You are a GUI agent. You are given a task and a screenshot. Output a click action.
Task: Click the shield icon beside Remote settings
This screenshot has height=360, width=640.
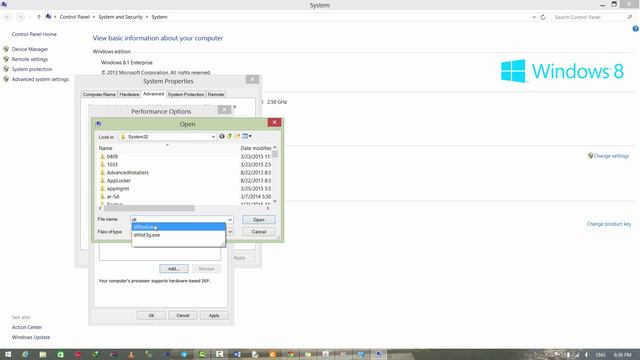[x=6, y=59]
